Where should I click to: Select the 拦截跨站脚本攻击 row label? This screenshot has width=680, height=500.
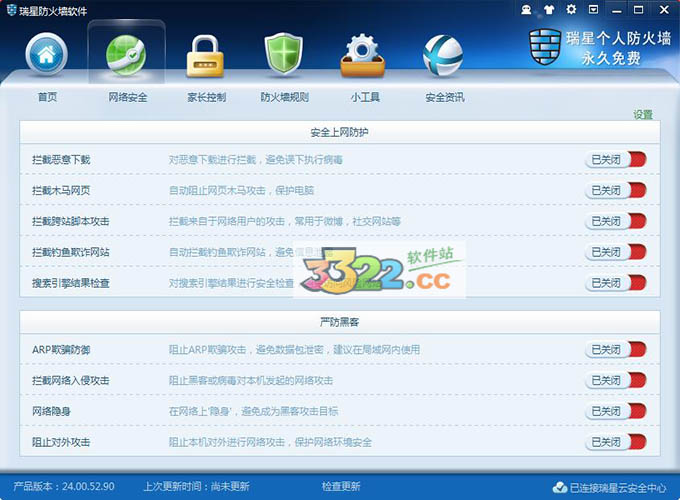click(x=70, y=221)
